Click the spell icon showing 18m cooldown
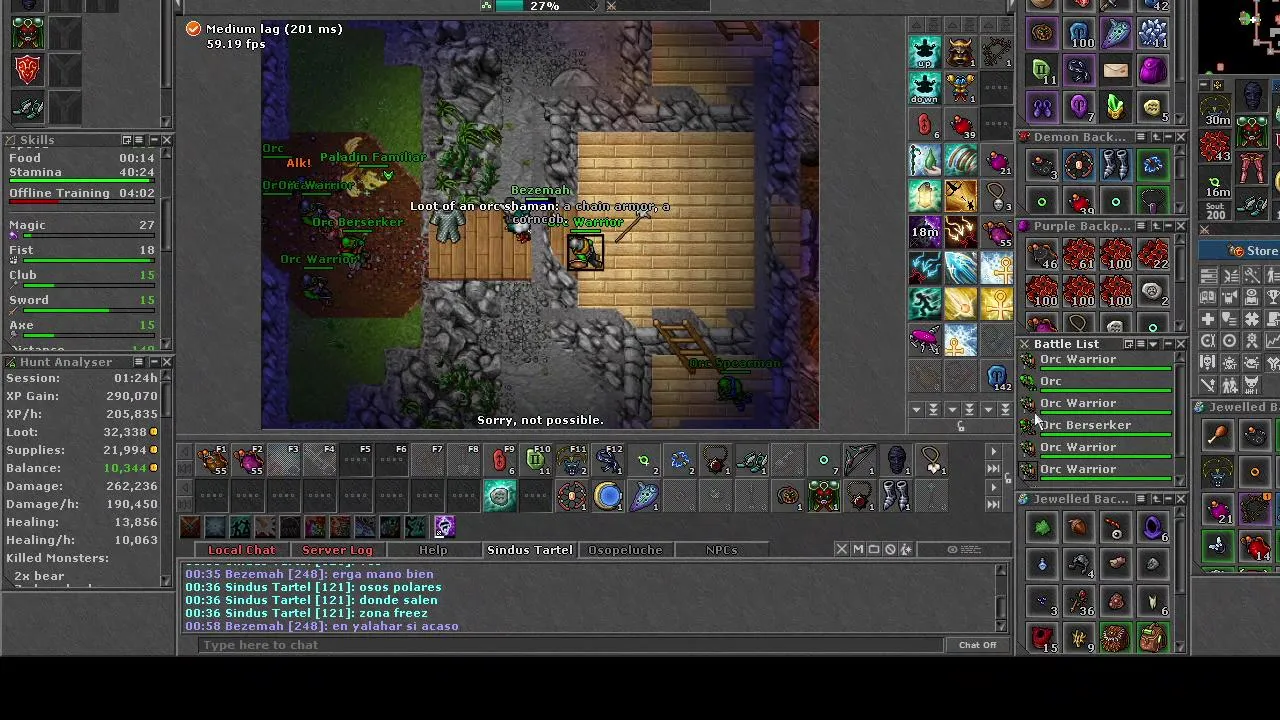The width and height of the screenshot is (1280, 720). pyautogui.click(x=925, y=231)
